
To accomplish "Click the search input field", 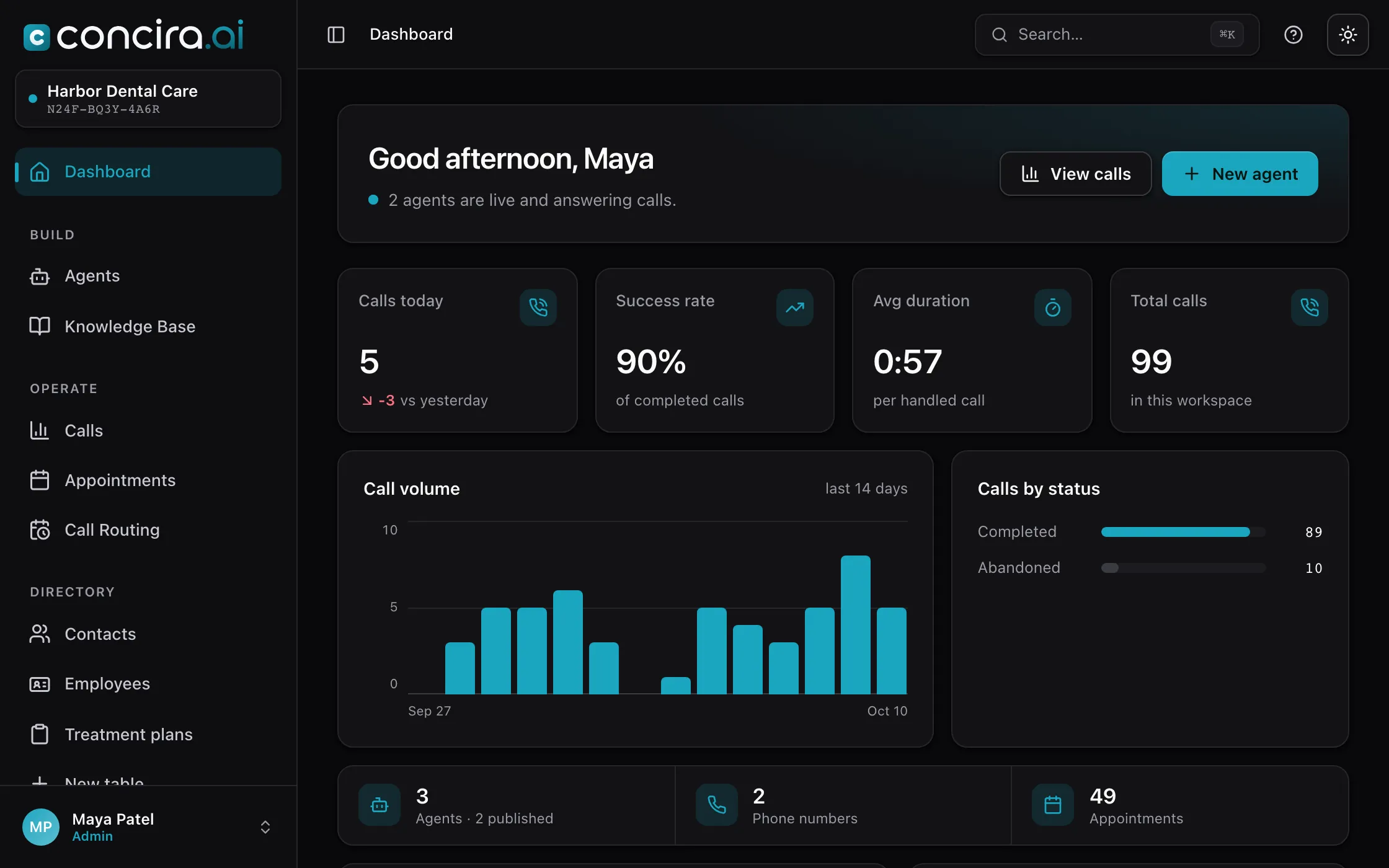I will click(x=1117, y=35).
